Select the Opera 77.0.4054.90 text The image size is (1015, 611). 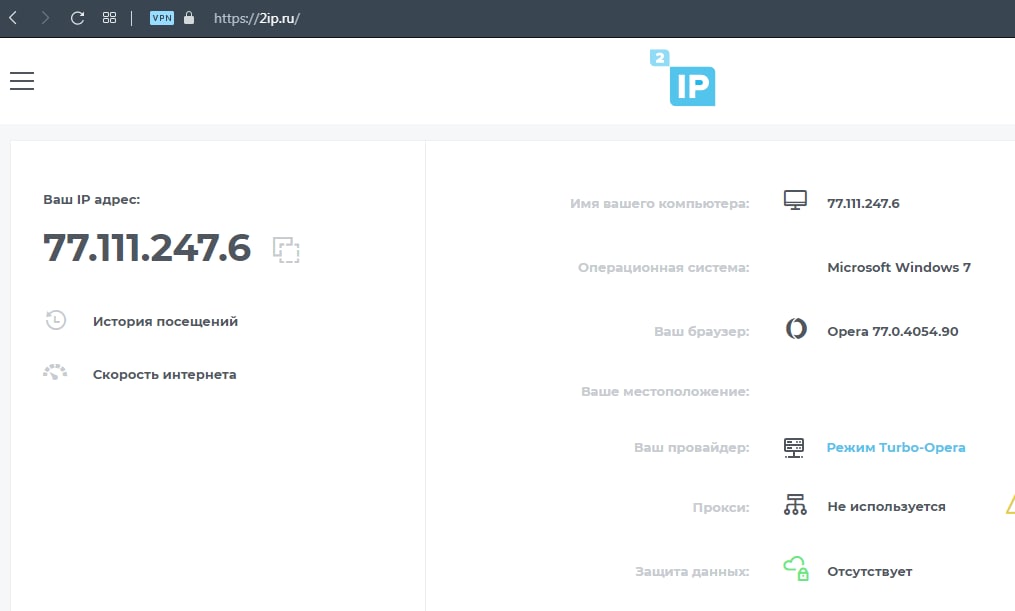(x=893, y=331)
